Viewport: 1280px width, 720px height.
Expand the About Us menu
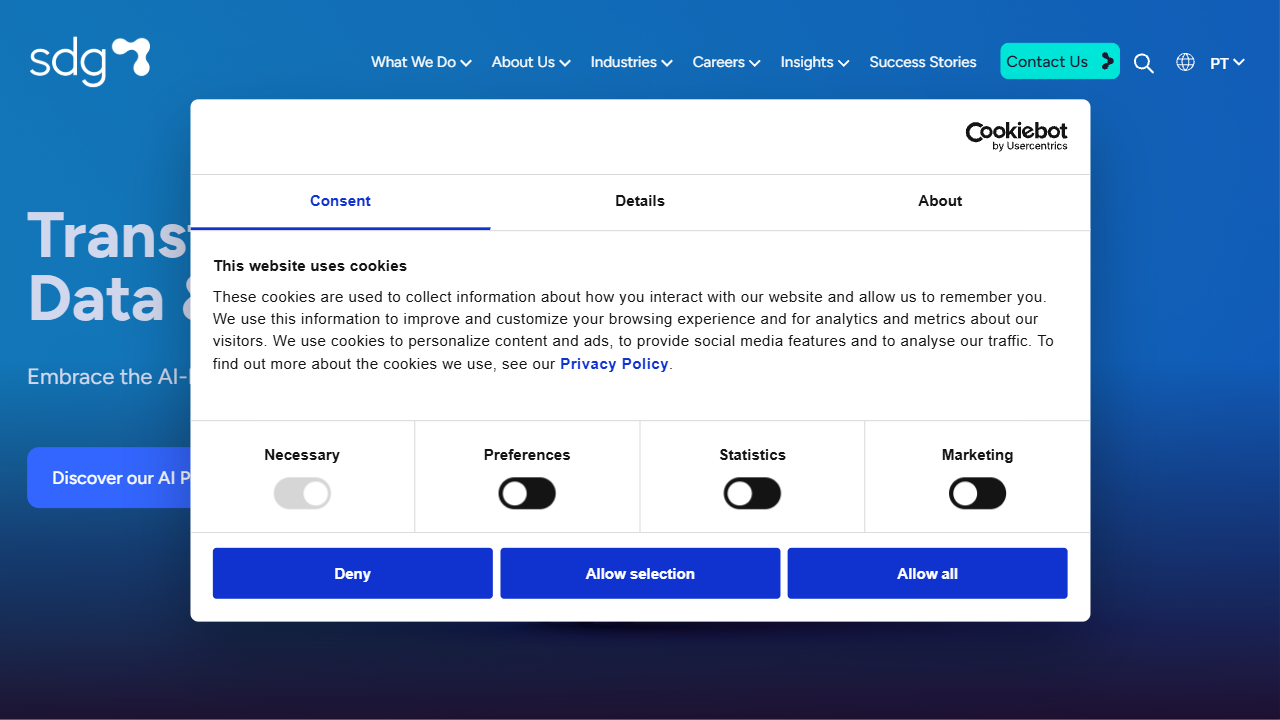click(x=531, y=62)
